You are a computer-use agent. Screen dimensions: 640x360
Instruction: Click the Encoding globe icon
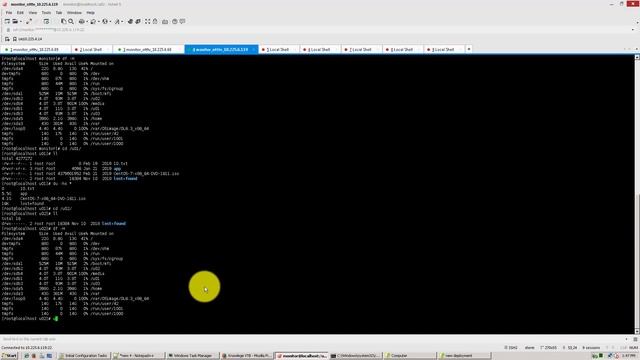(x=105, y=21)
